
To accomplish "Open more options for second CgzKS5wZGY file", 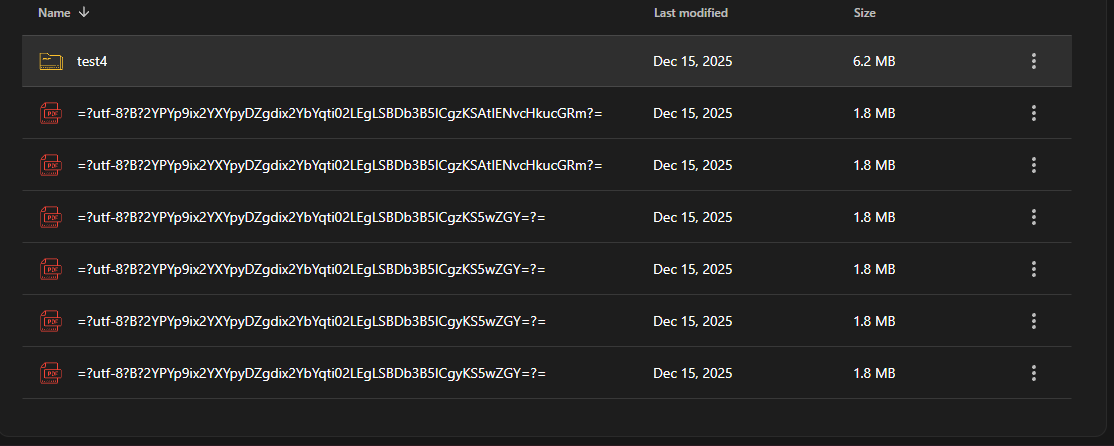I will pyautogui.click(x=1034, y=268).
